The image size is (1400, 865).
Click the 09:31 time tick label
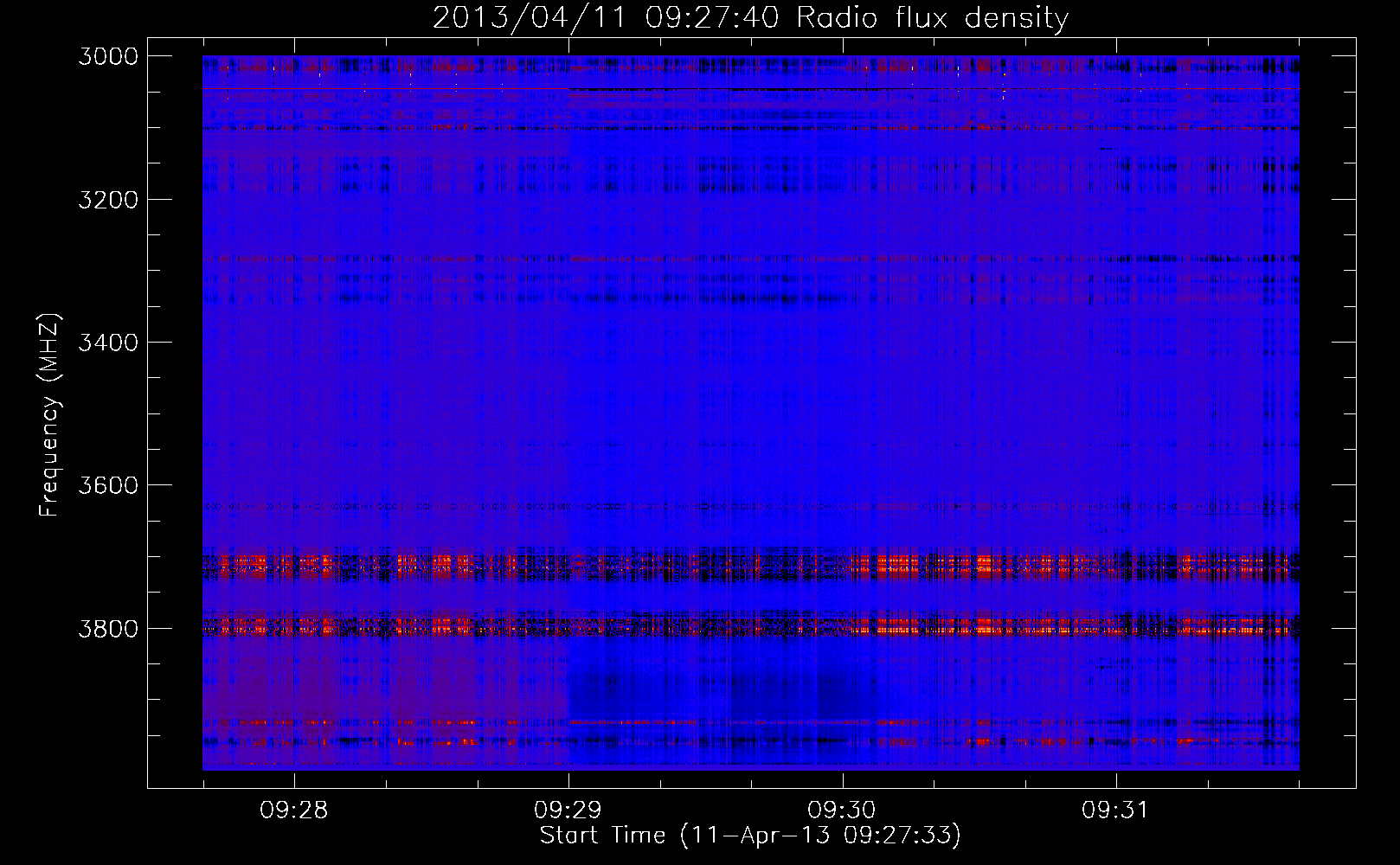1116,811
